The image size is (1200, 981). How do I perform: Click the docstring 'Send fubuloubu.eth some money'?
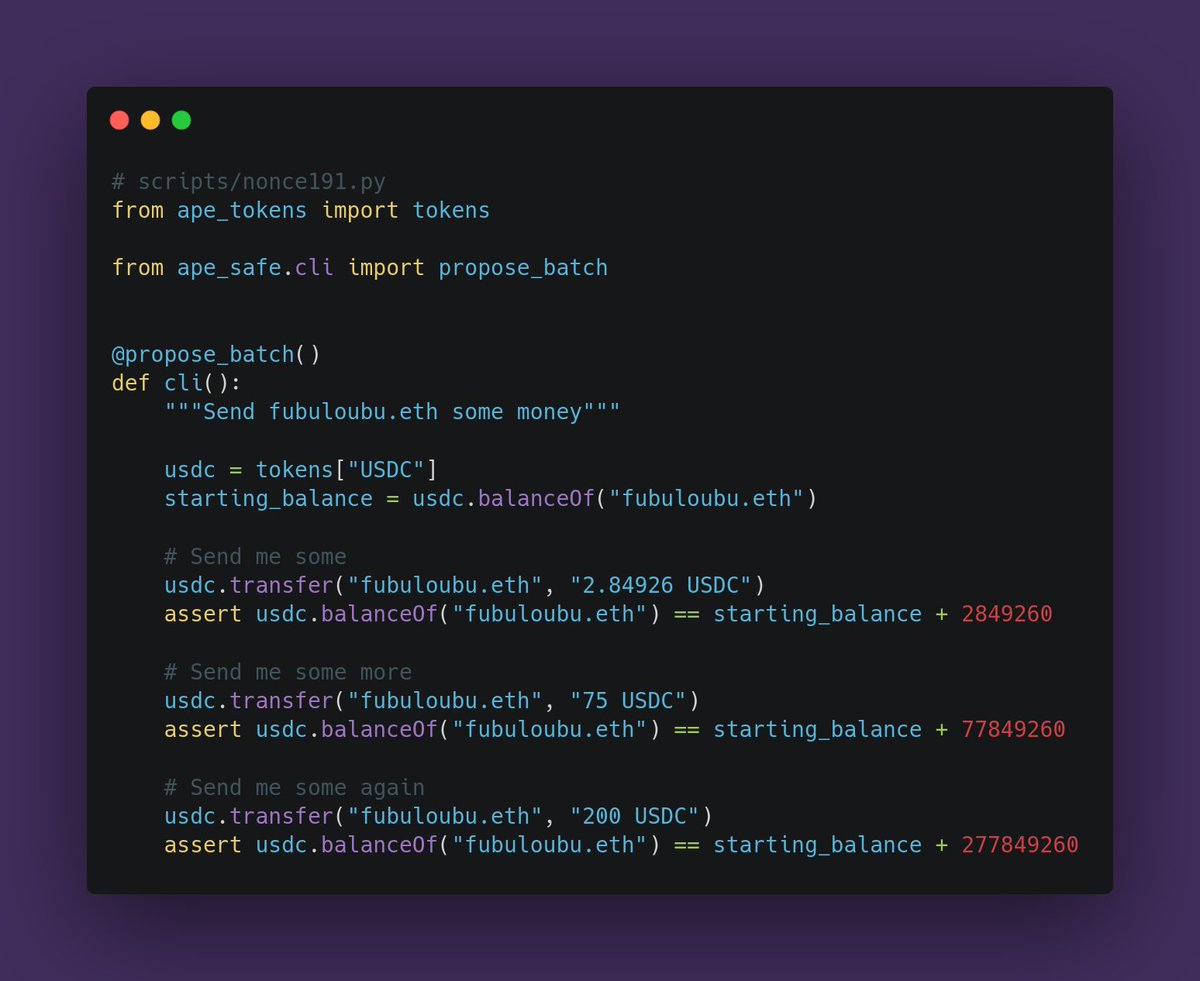click(393, 412)
